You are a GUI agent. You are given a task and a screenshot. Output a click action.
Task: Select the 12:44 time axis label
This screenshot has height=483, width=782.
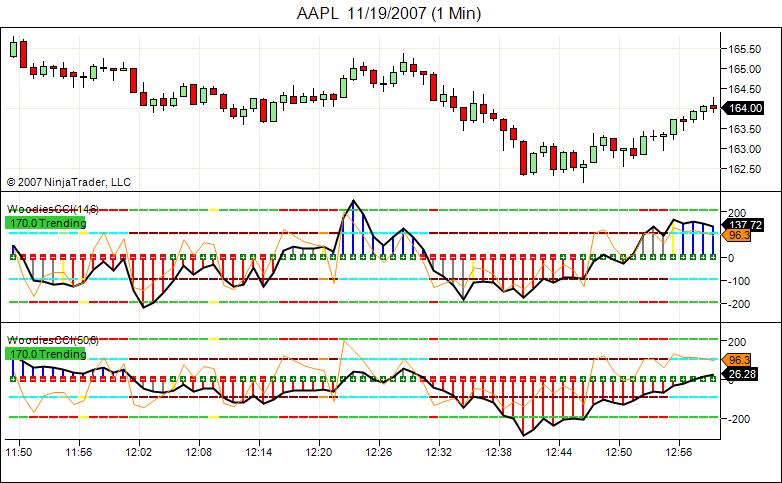pos(559,452)
